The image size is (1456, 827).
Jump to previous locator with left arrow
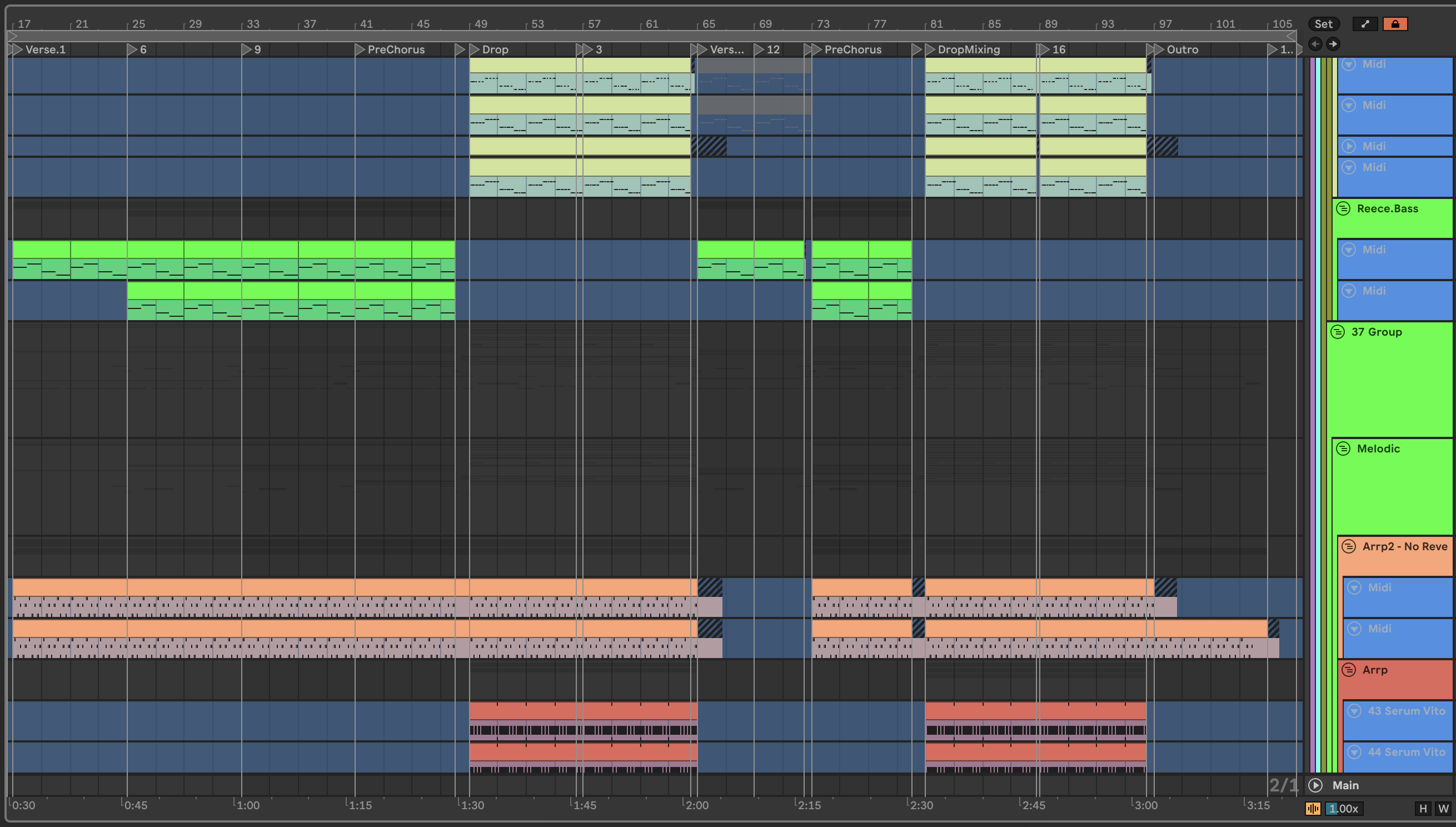click(x=1315, y=44)
